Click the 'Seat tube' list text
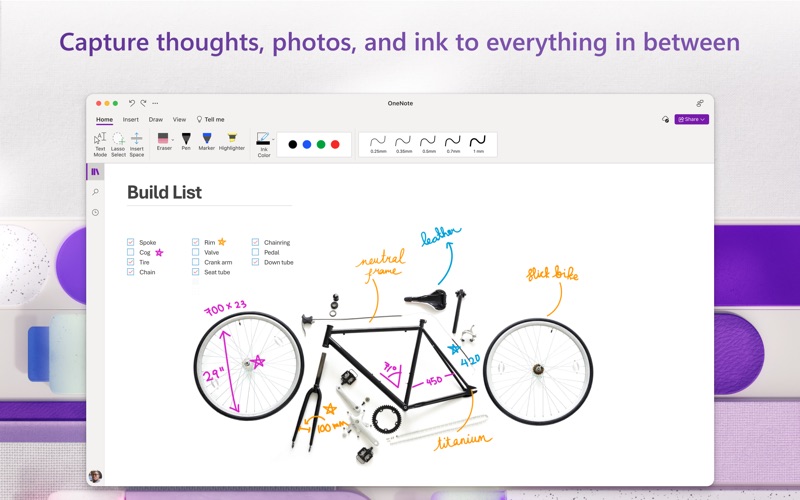This screenshot has height=500, width=800. pyautogui.click(x=217, y=272)
